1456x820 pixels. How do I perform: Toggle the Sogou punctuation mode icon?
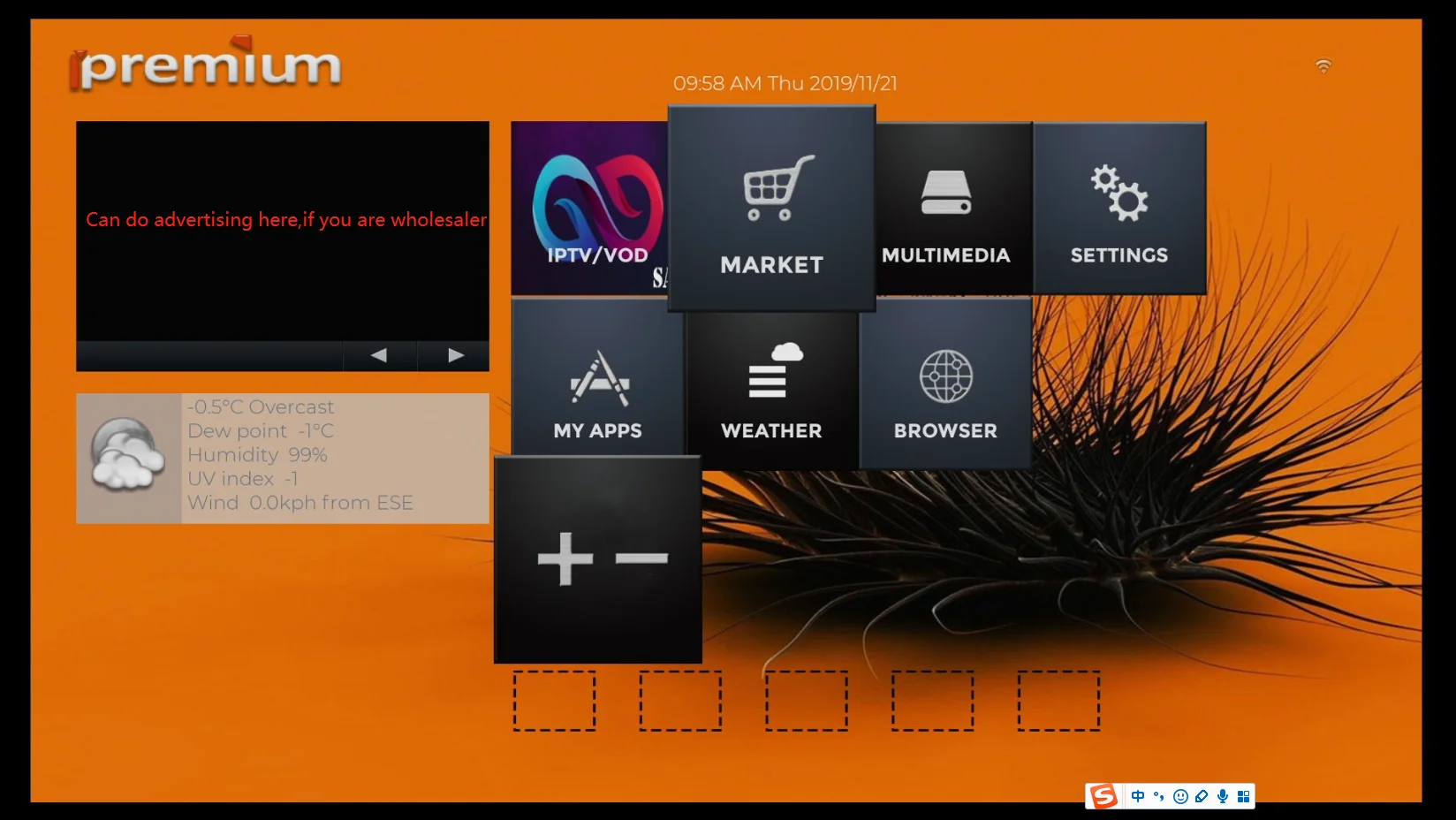(1159, 796)
